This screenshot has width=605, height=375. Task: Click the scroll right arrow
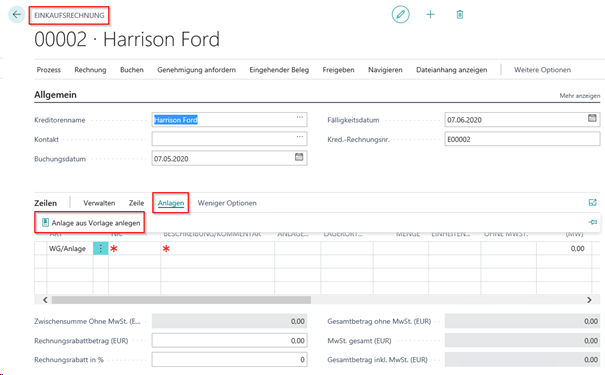pos(589,300)
